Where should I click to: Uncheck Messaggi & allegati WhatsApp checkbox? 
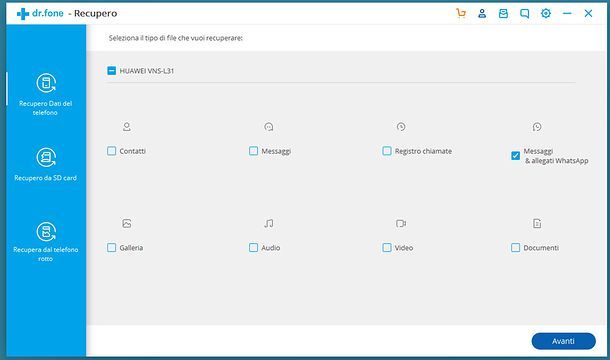[x=515, y=156]
